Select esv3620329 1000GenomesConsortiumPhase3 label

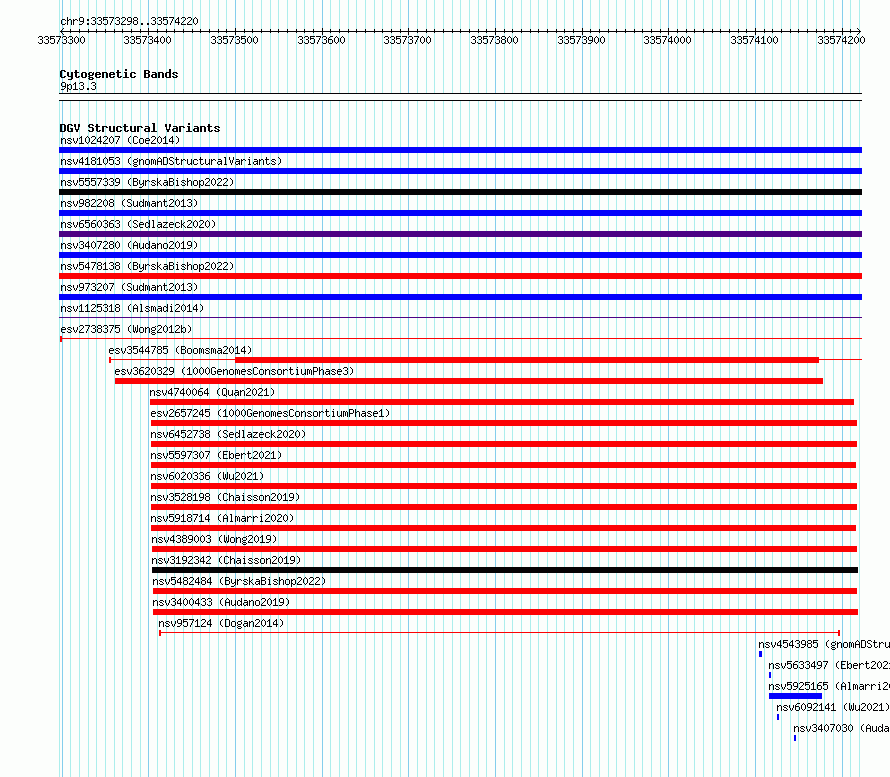[234, 371]
